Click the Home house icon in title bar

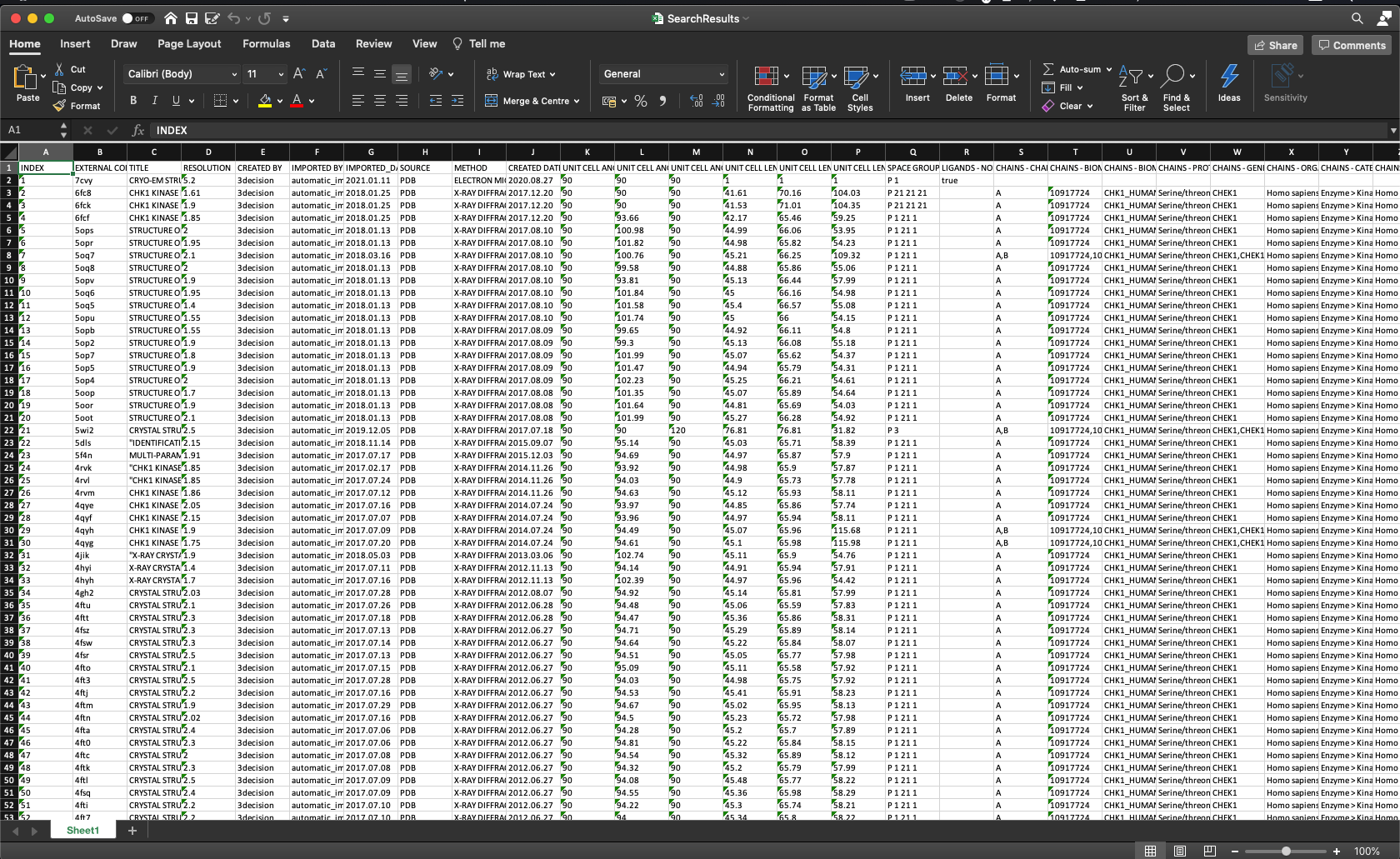tap(171, 18)
